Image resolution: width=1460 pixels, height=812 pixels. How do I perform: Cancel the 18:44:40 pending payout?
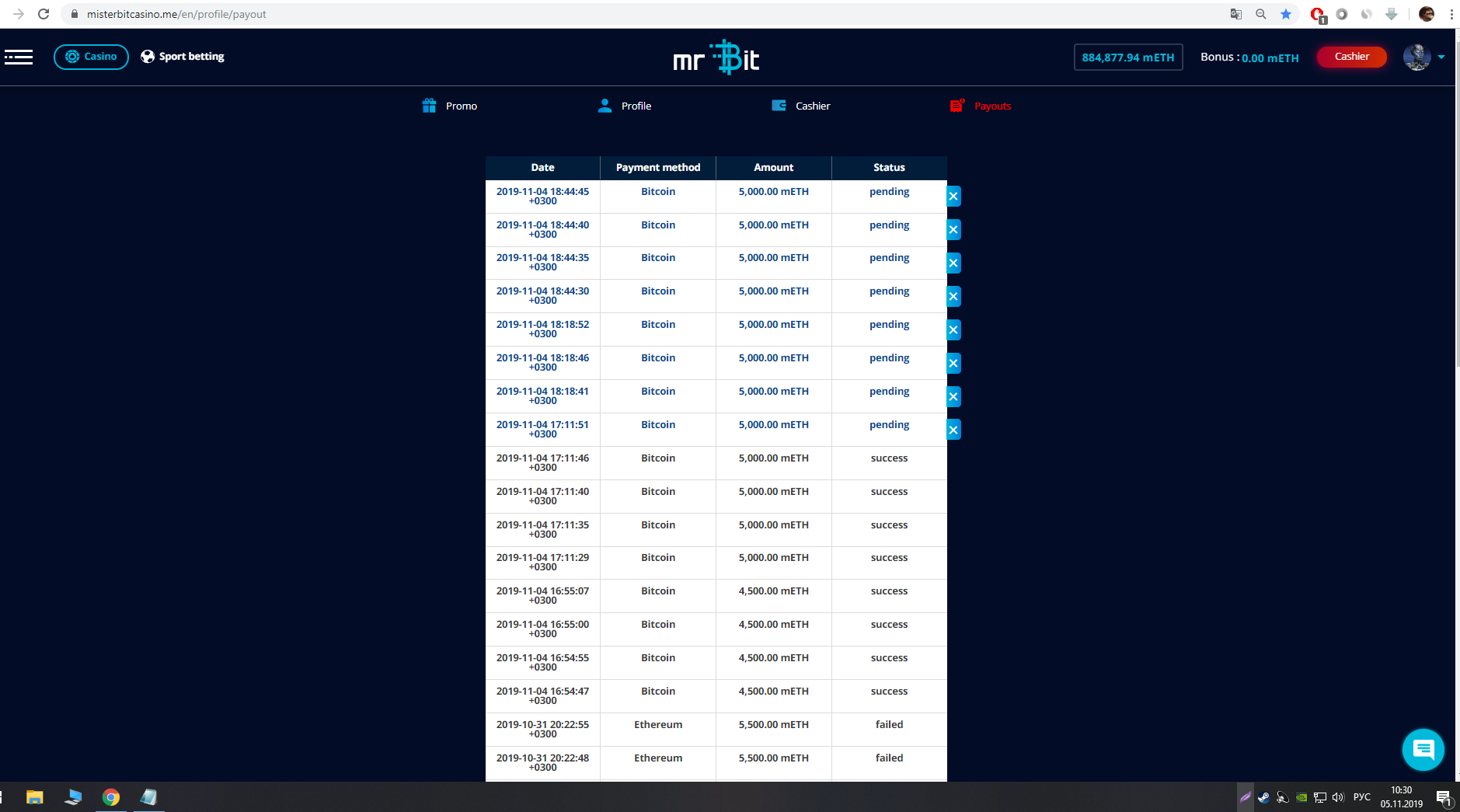click(x=953, y=230)
